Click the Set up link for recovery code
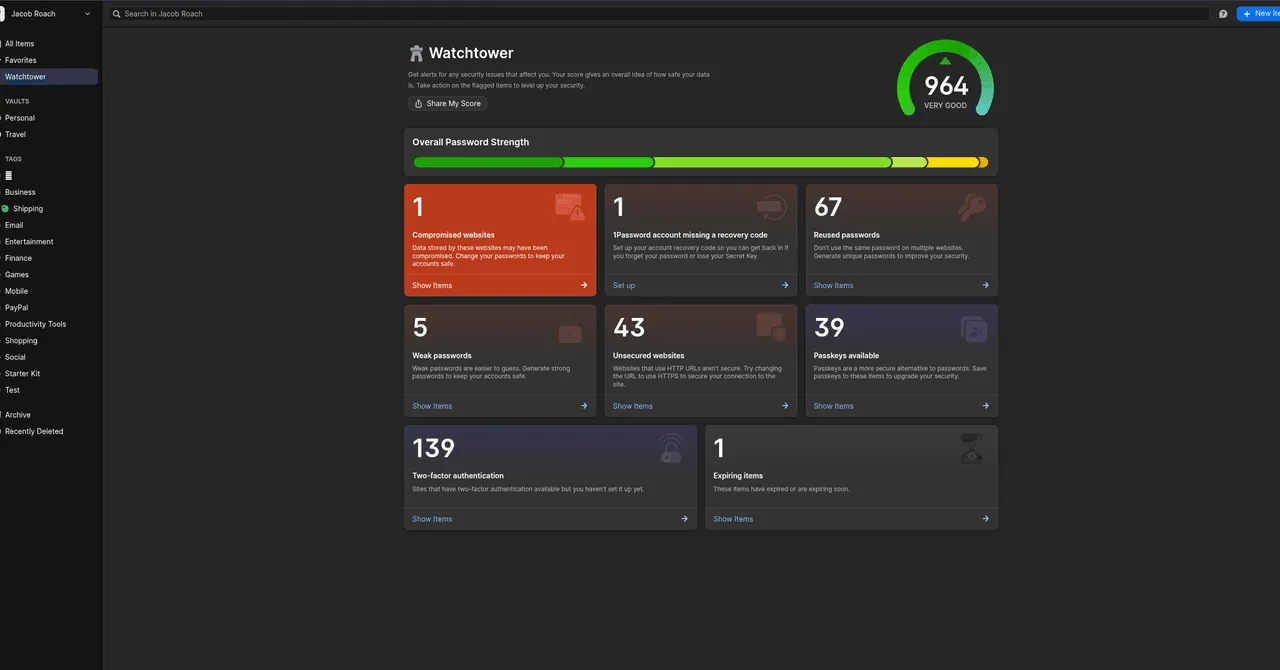1280x670 pixels. point(624,285)
